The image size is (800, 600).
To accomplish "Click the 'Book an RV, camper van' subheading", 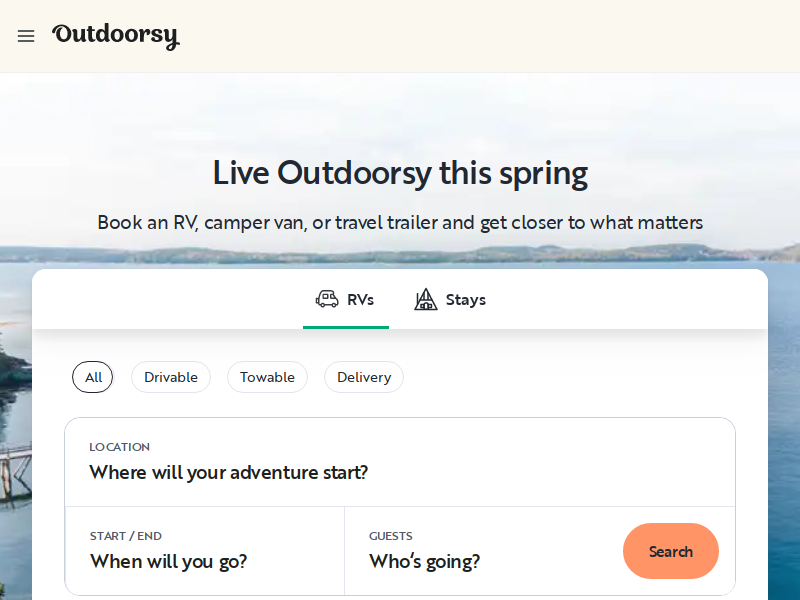I will [x=400, y=222].
